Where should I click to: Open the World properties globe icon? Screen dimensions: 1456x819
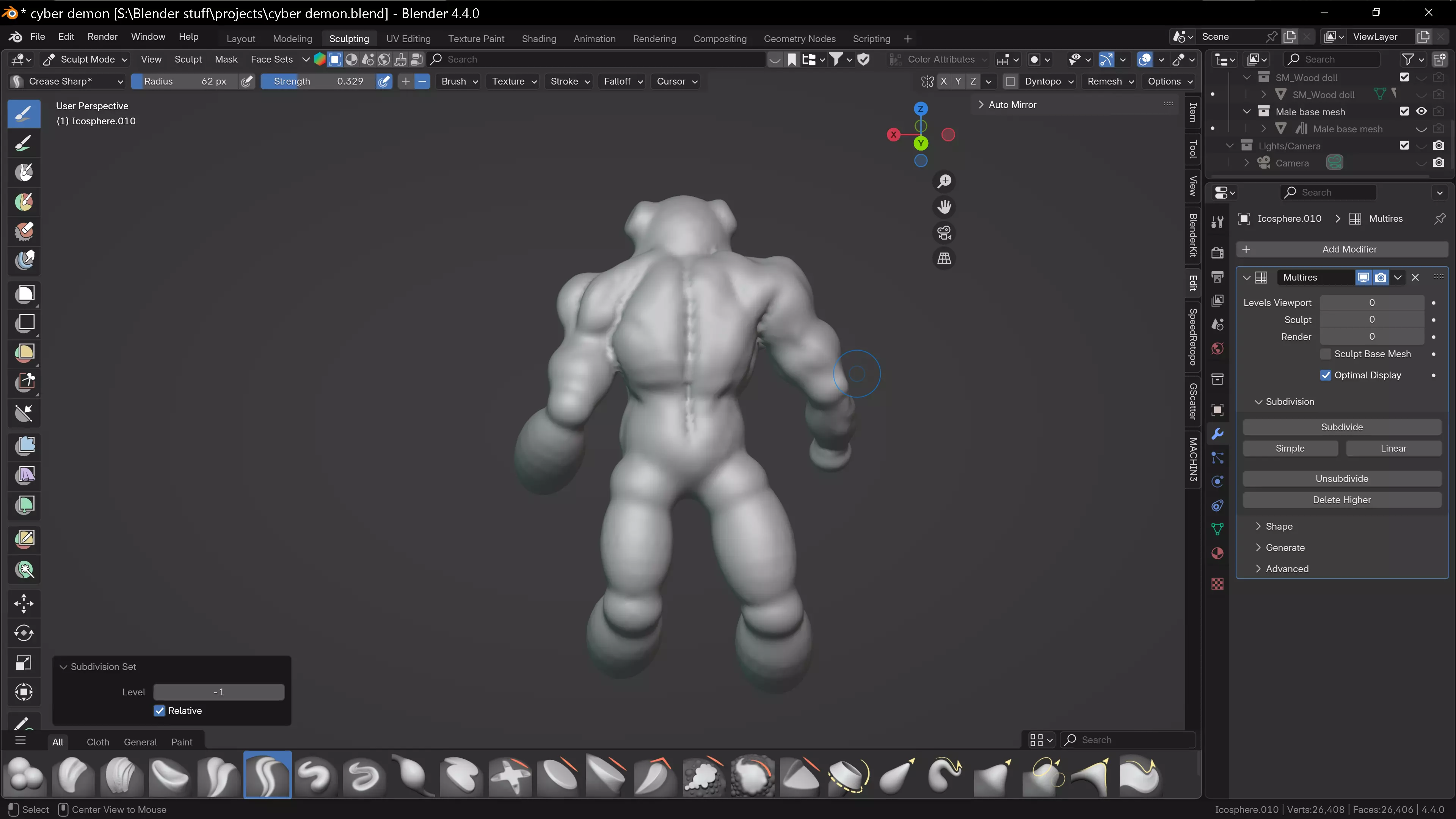coord(1218,348)
